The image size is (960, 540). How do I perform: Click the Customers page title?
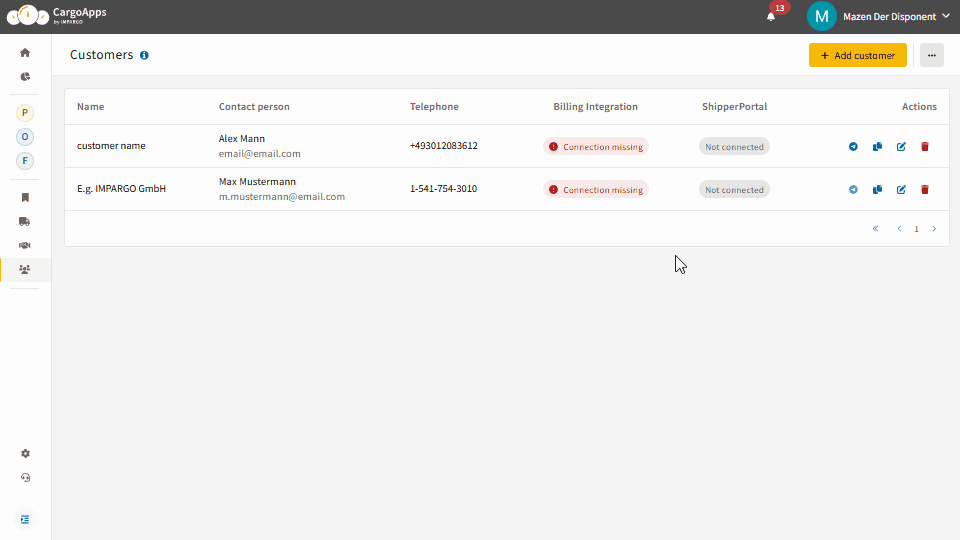click(102, 54)
